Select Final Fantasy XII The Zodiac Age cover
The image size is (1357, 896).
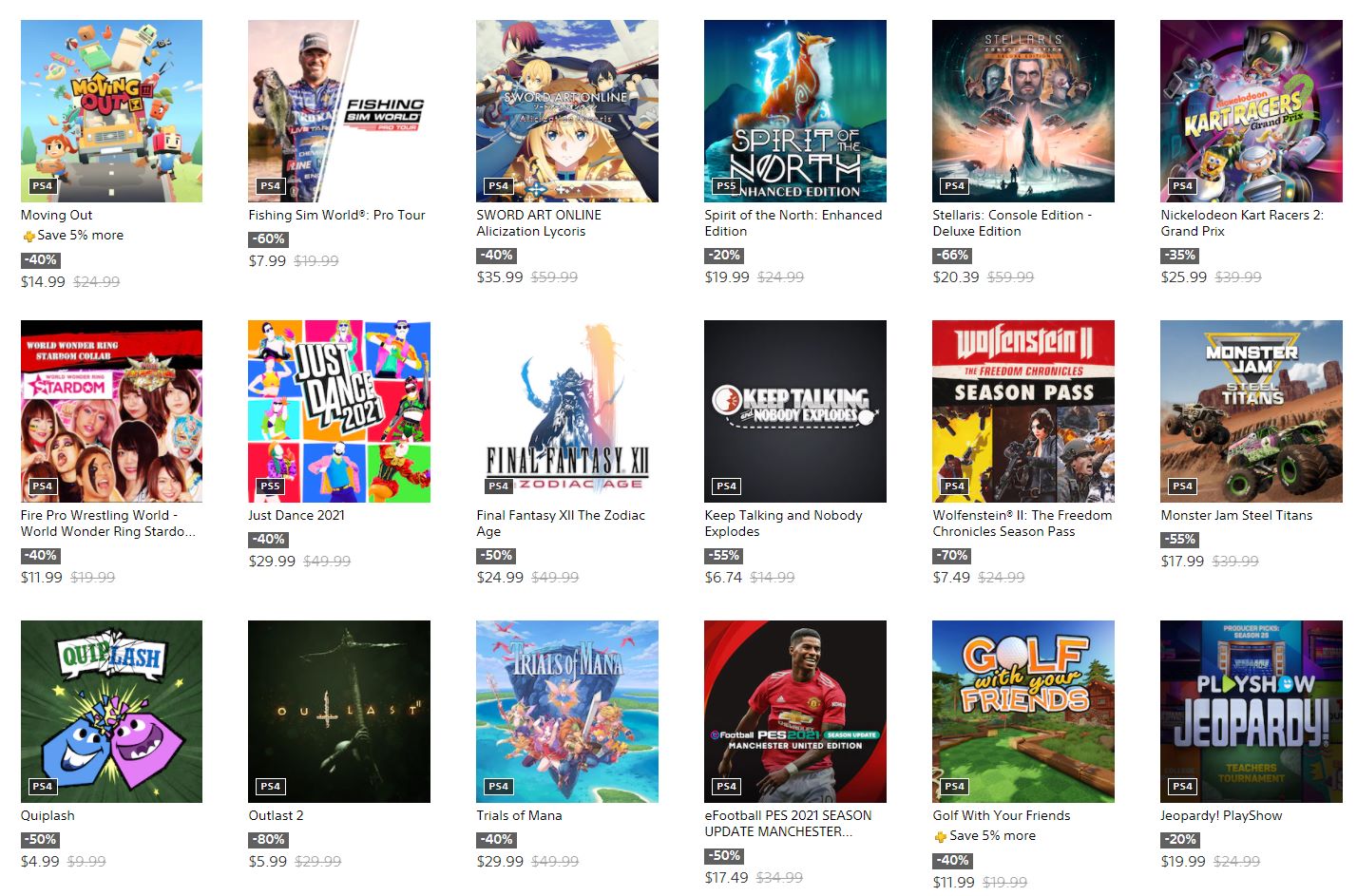(567, 411)
